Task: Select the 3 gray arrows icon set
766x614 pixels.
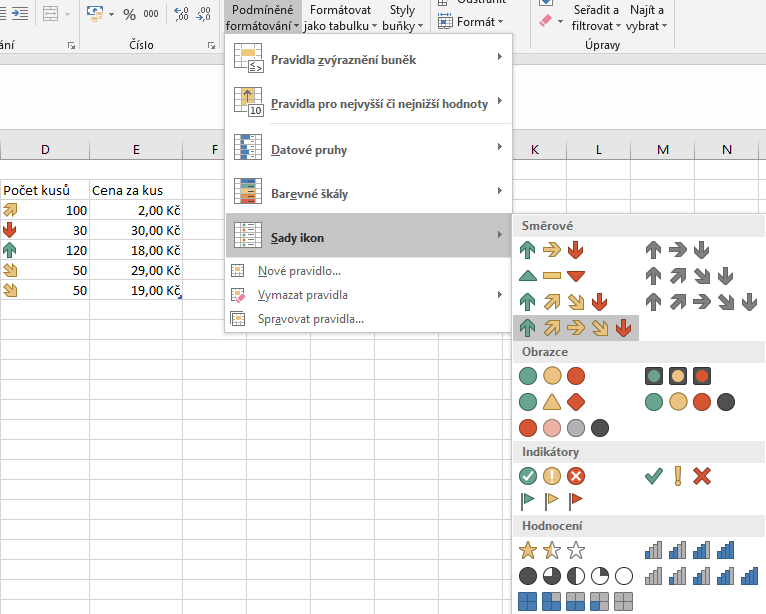Action: [x=677, y=250]
